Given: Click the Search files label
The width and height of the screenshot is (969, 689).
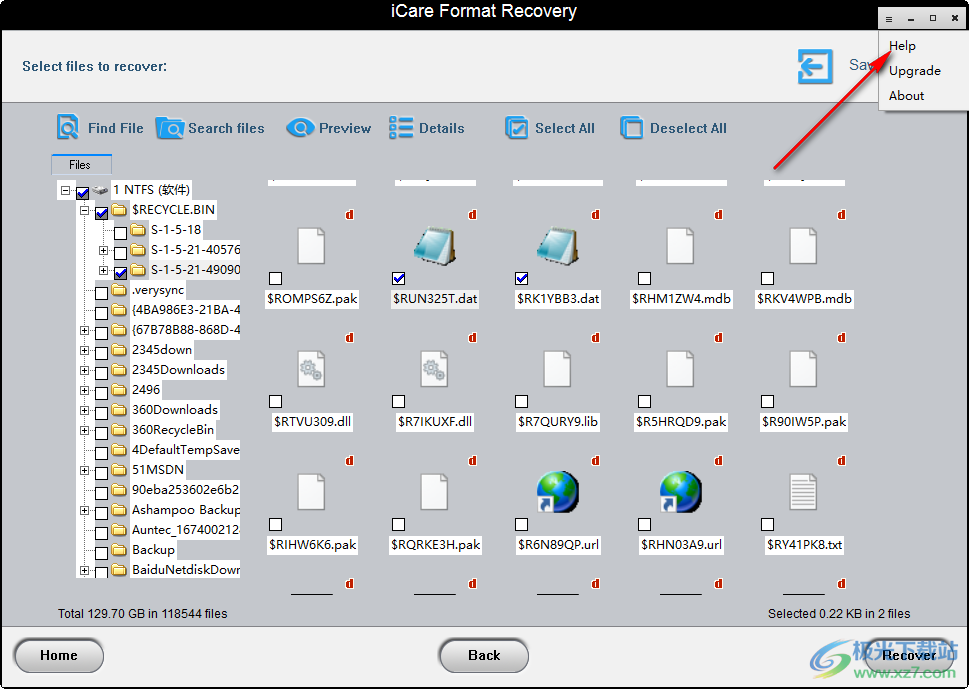Looking at the screenshot, I should pyautogui.click(x=226, y=128).
